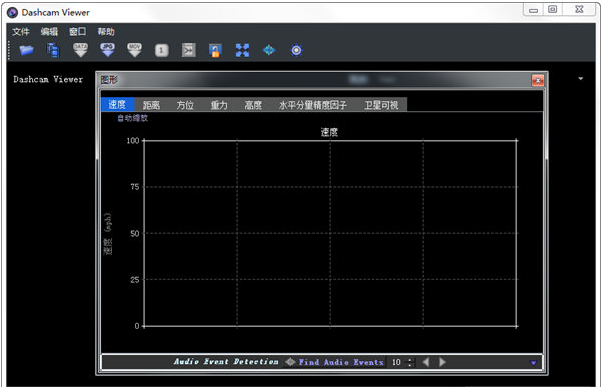601x387 pixels.
Task: Switch to the 卫星可视 tab
Action: tap(381, 105)
